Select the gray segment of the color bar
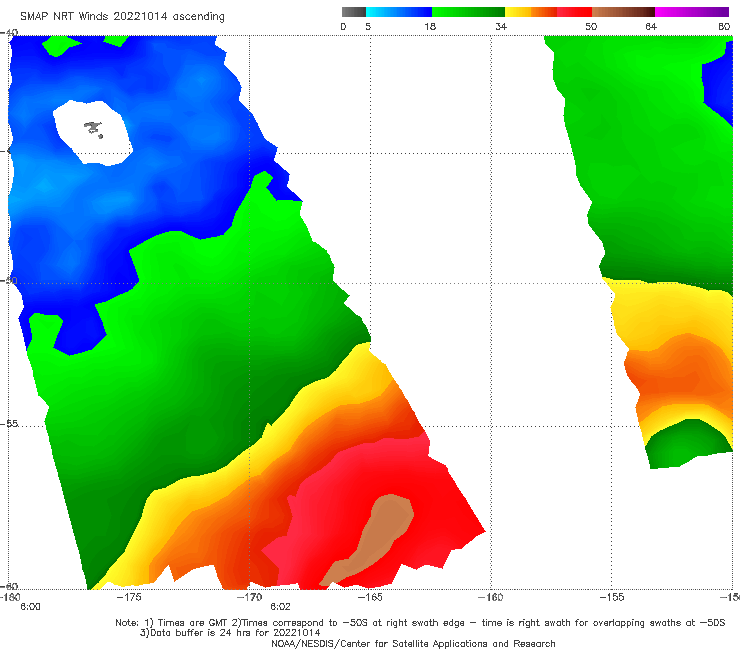The height and width of the screenshot is (650, 740). (x=353, y=12)
